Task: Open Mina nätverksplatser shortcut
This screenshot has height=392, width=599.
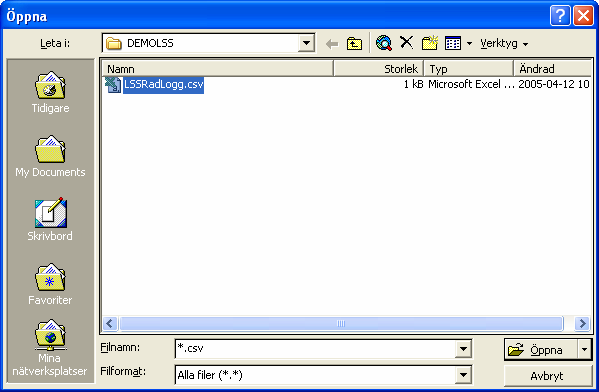Action: click(50, 348)
